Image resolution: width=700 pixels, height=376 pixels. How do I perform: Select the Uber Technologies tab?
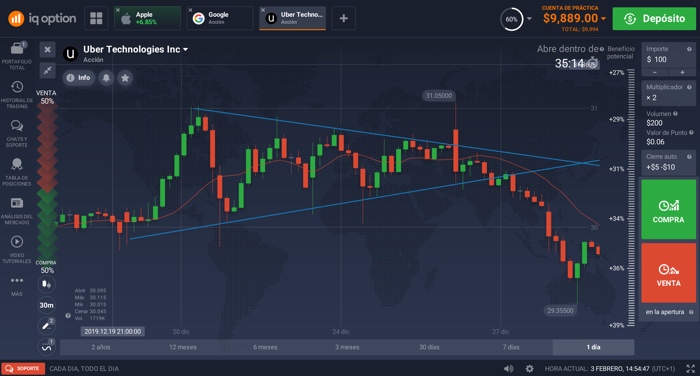(293, 18)
